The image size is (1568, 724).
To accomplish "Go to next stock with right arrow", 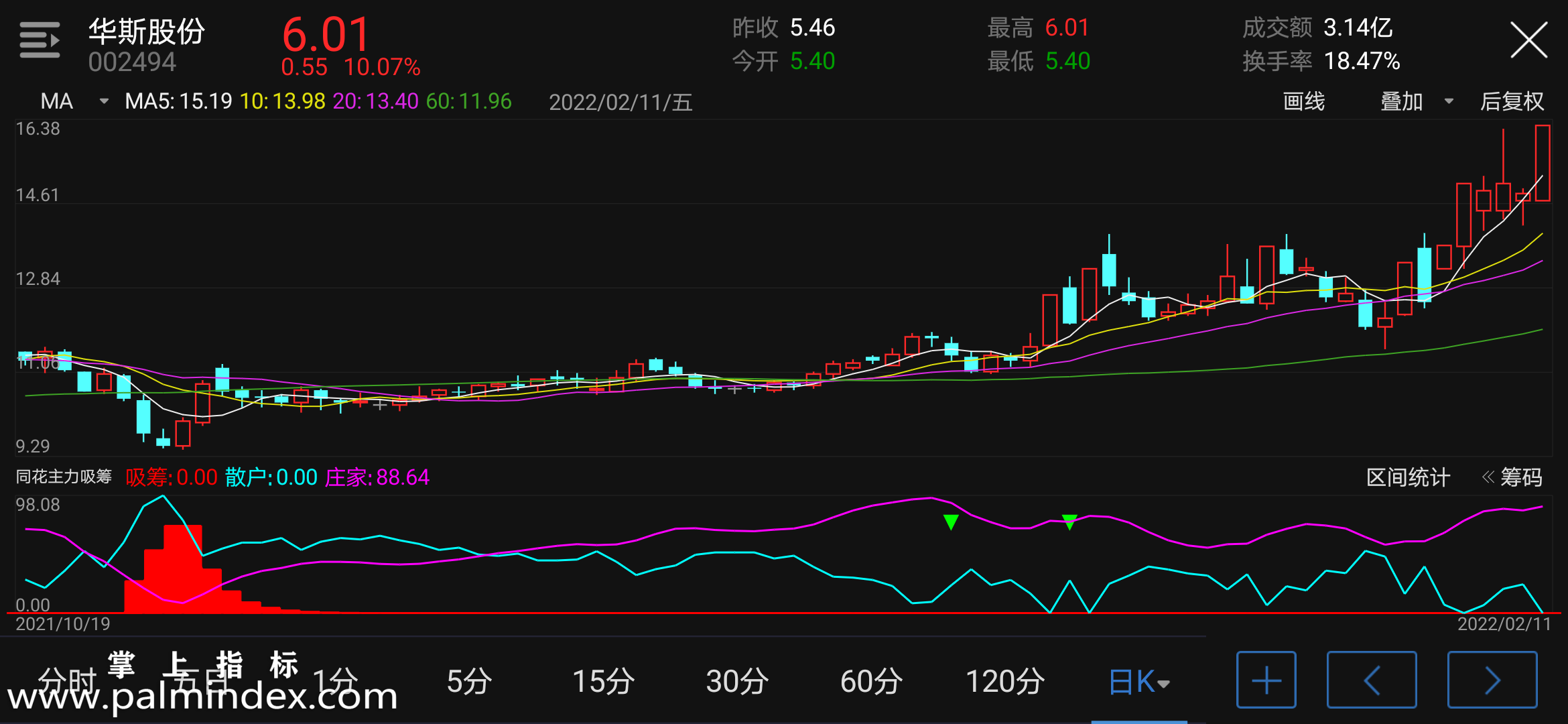I will tap(1492, 680).
